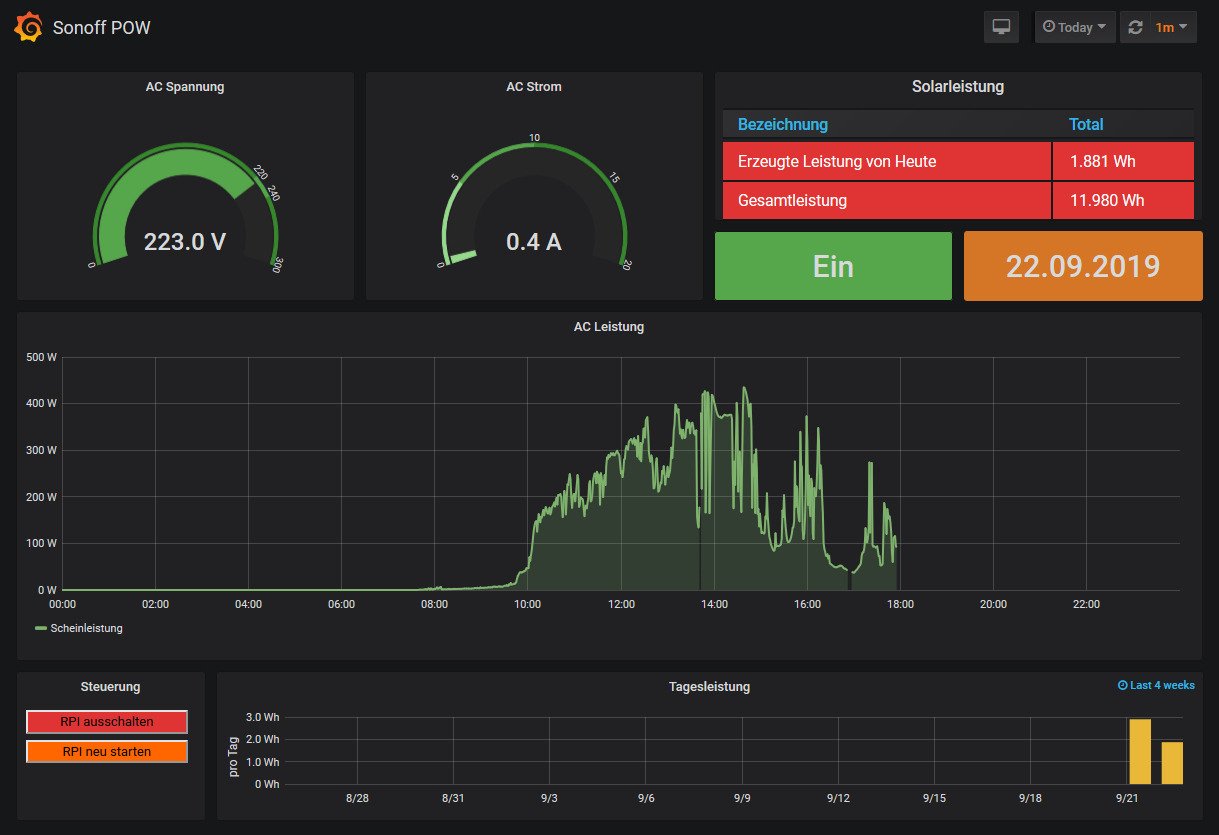Open the AC Strom panel title

[x=534, y=87]
